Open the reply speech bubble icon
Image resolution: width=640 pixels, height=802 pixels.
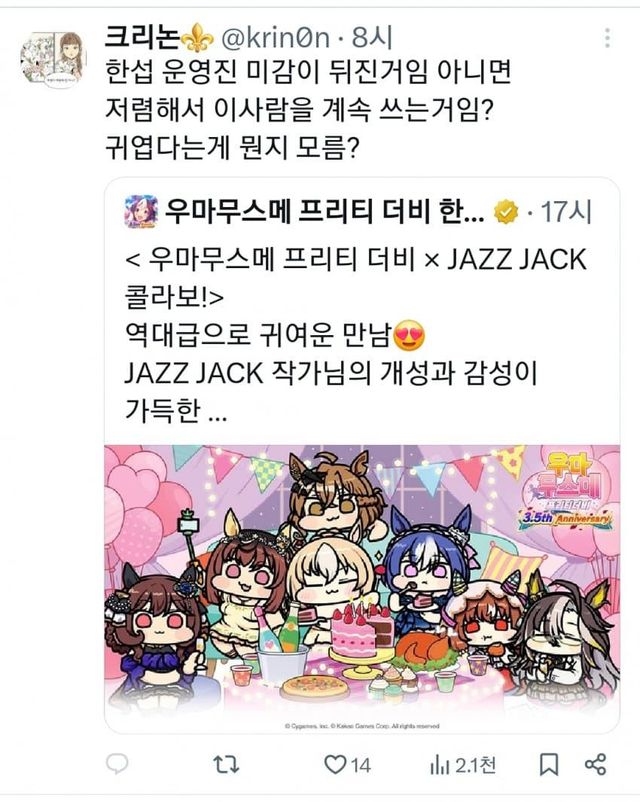[x=117, y=765]
